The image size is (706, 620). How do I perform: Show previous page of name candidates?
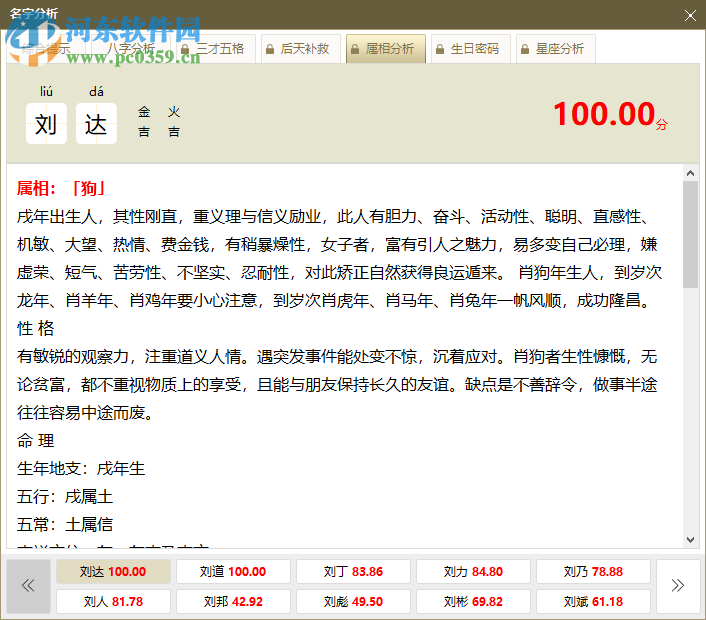pos(28,586)
